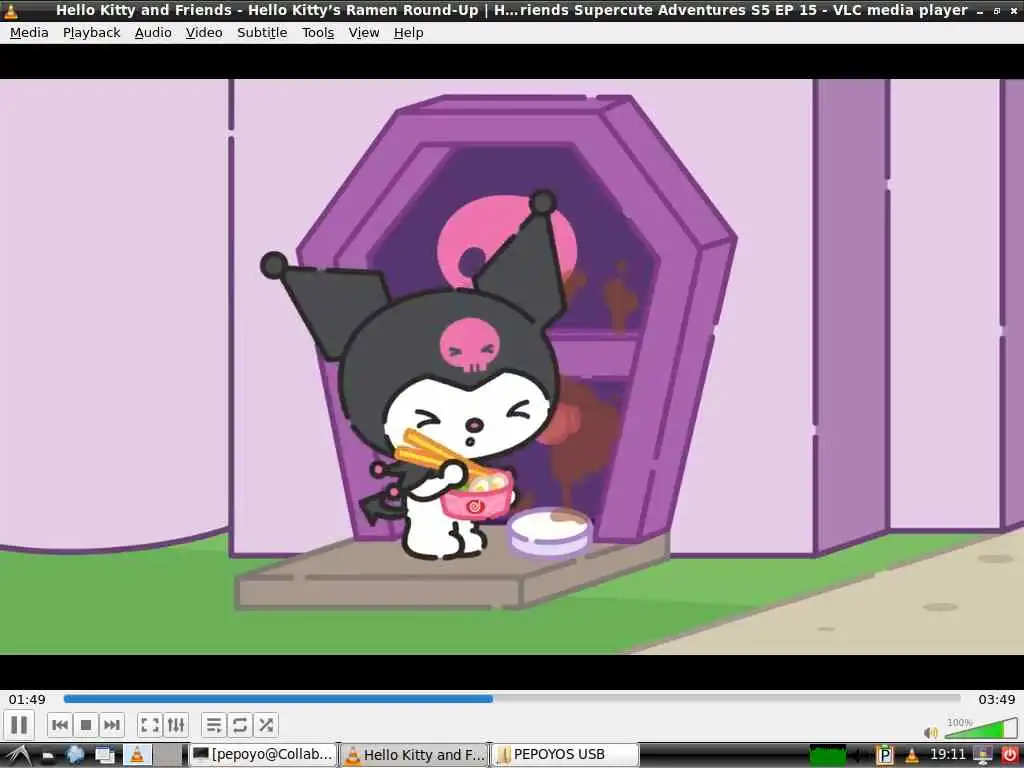Screen dimensions: 1024x768
Task: Open the Media menu
Action: pyautogui.click(x=29, y=33)
